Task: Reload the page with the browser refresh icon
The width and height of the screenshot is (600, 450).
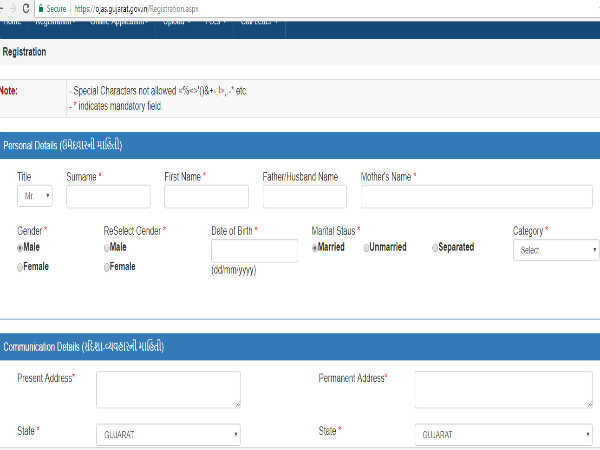Action: click(24, 7)
